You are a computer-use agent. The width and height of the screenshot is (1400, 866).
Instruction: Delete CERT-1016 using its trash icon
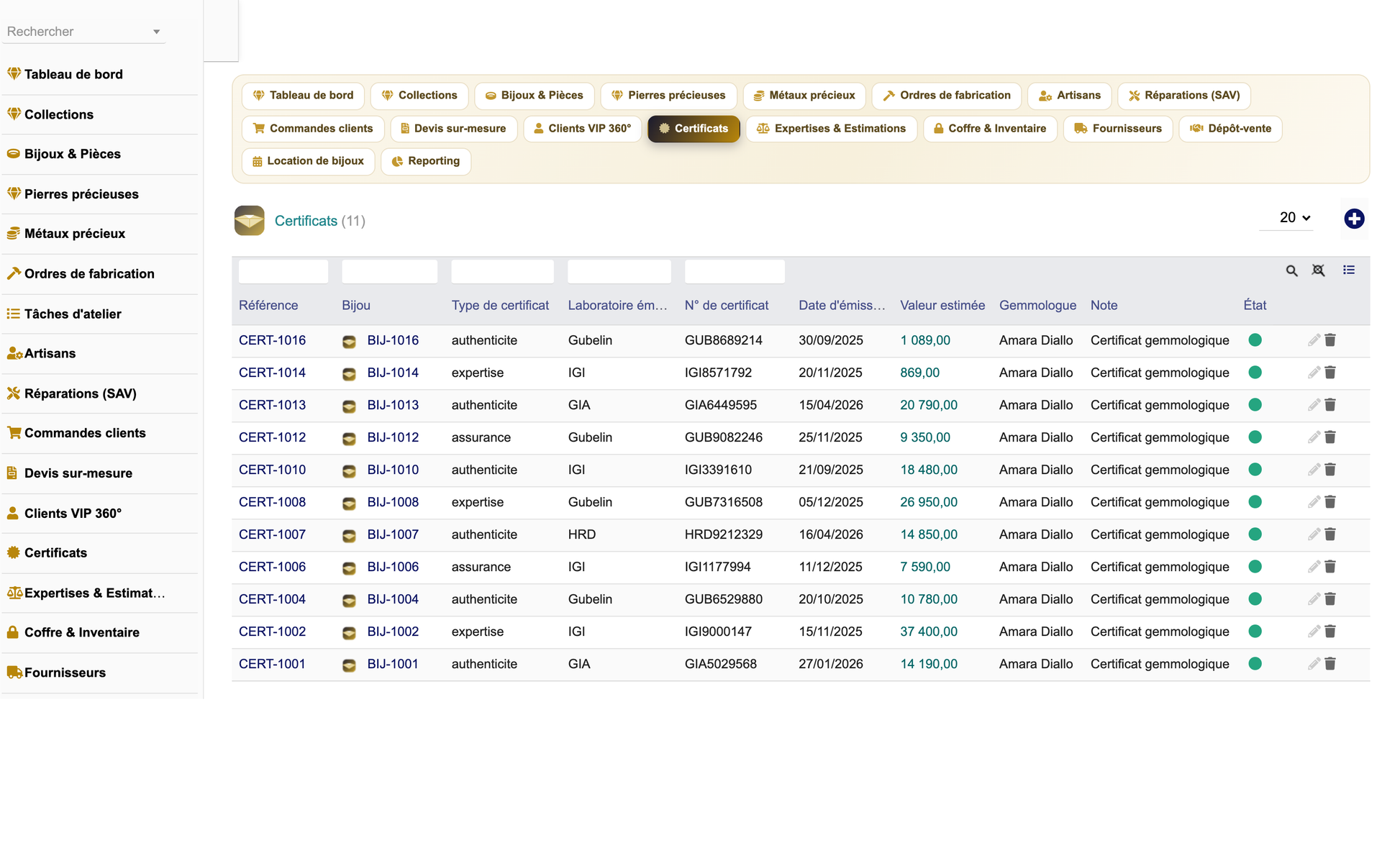[x=1330, y=340]
